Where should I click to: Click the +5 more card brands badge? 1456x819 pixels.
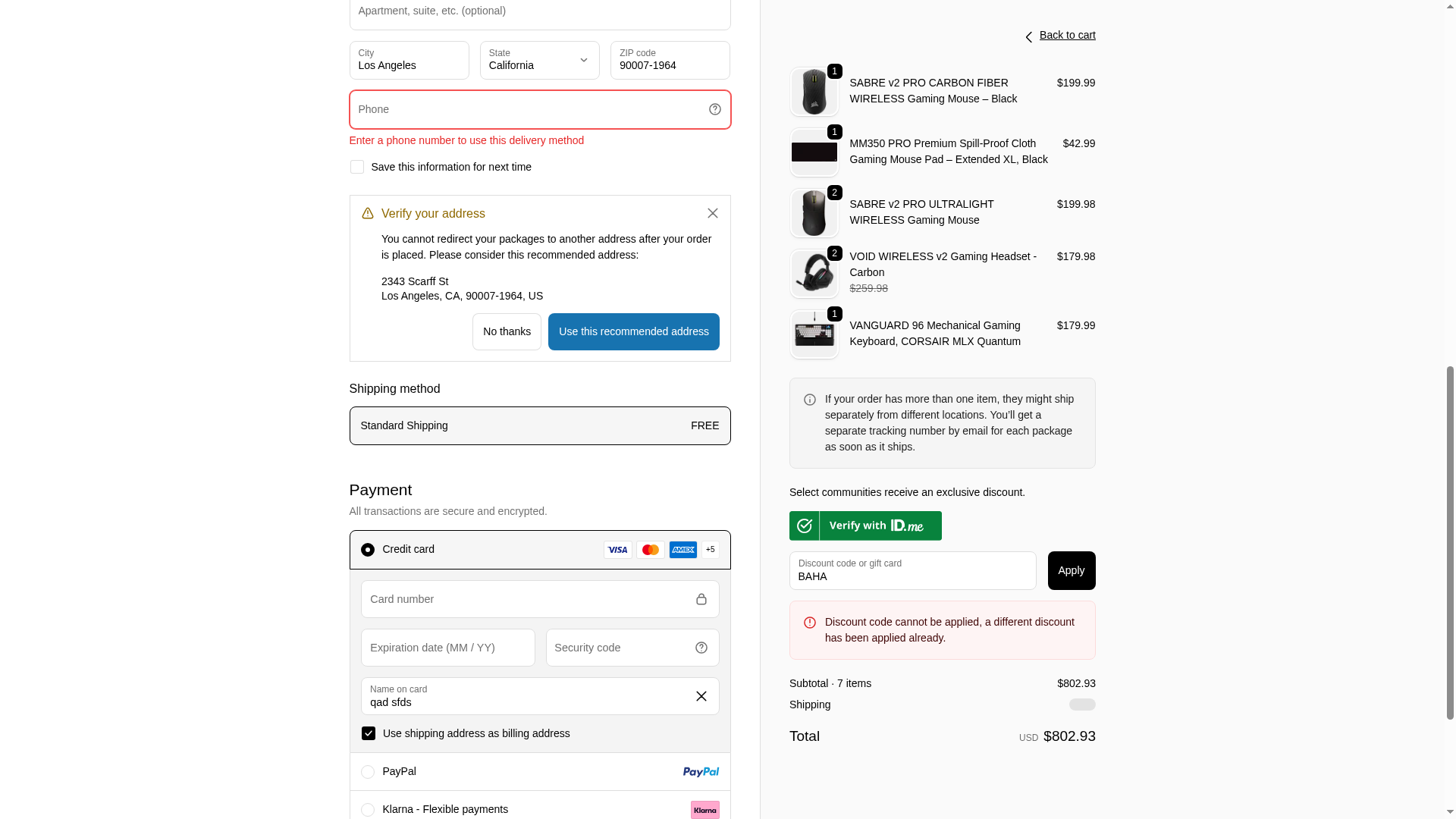pyautogui.click(x=710, y=550)
